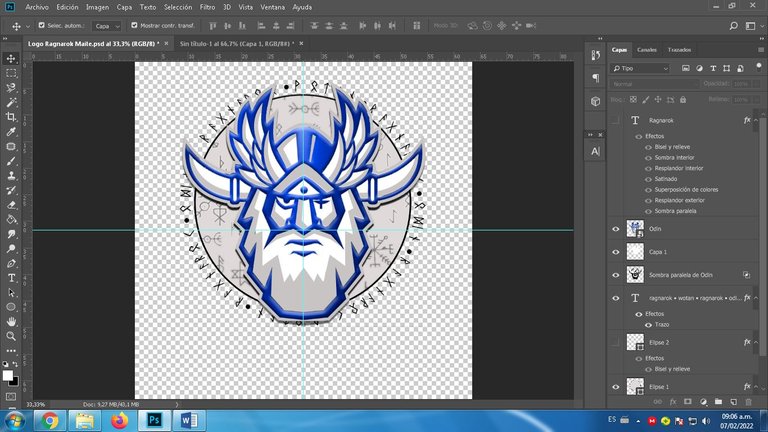Select the Crop tool

[x=11, y=117]
